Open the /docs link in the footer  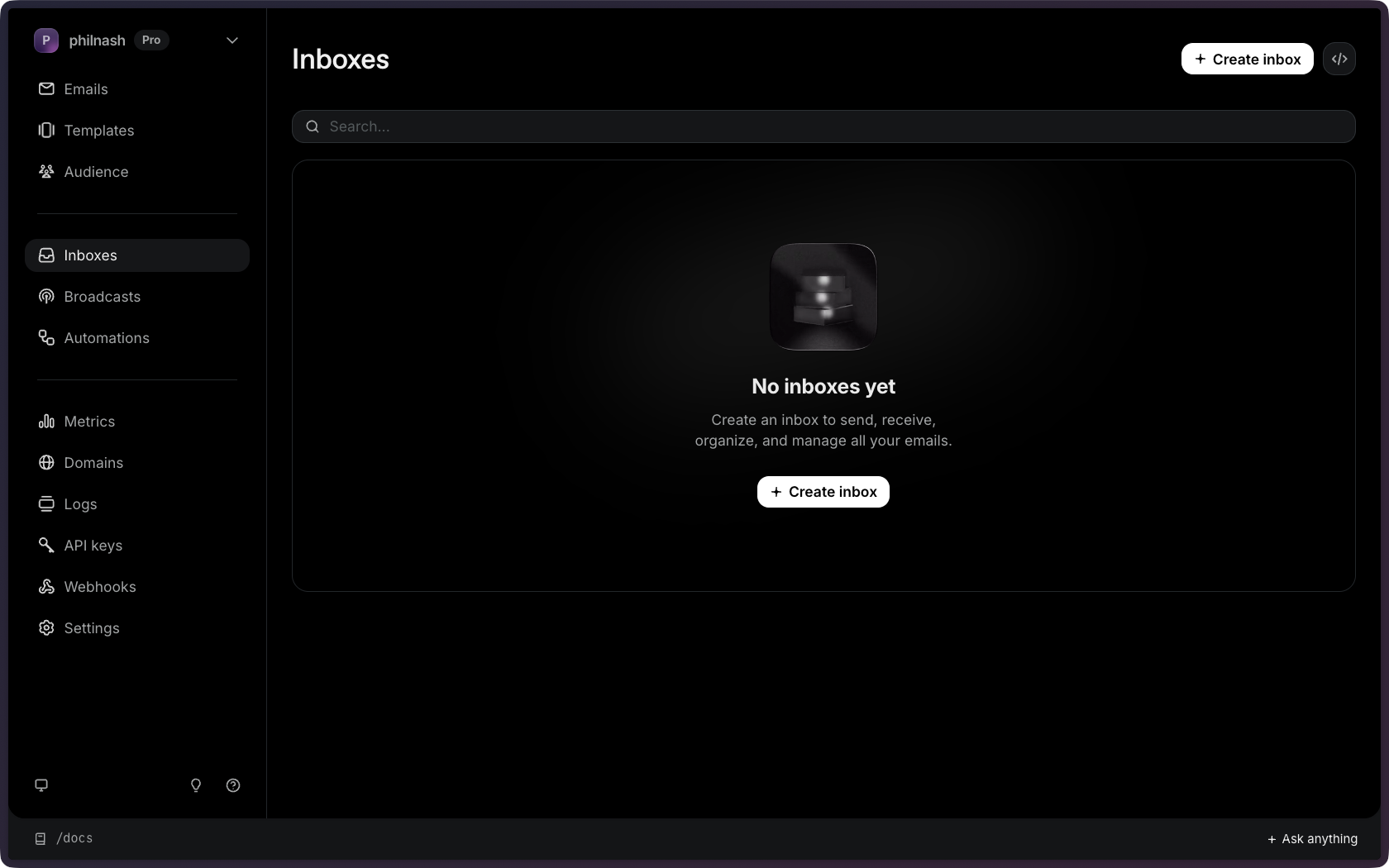coord(64,838)
